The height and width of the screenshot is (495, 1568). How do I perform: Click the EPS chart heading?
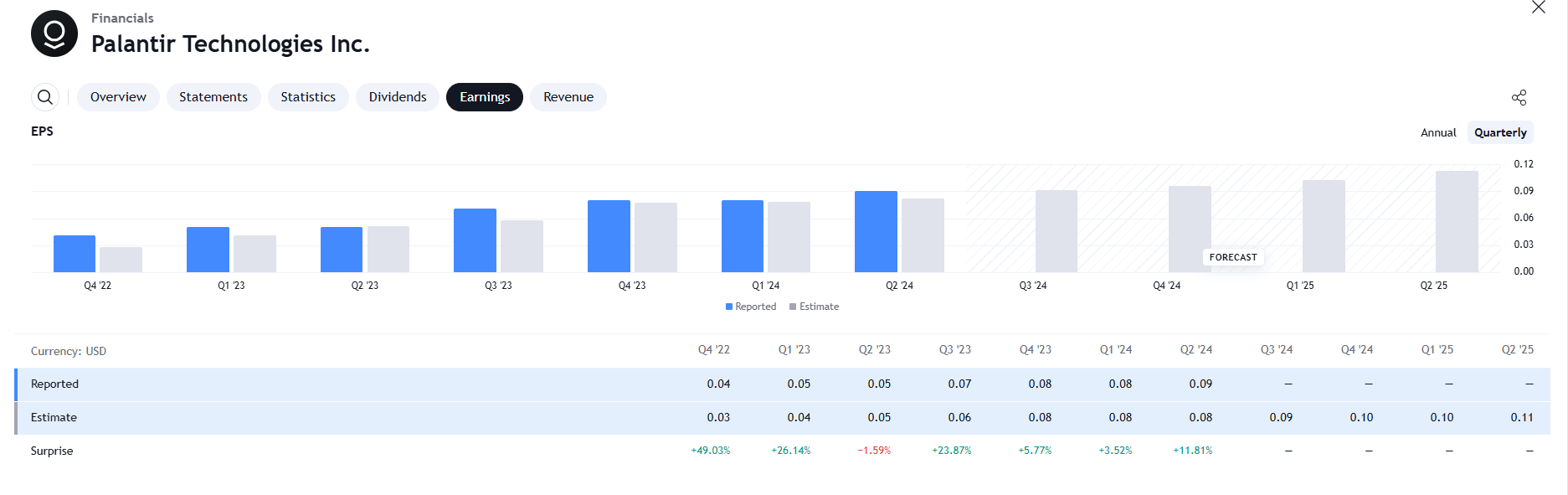click(x=42, y=131)
